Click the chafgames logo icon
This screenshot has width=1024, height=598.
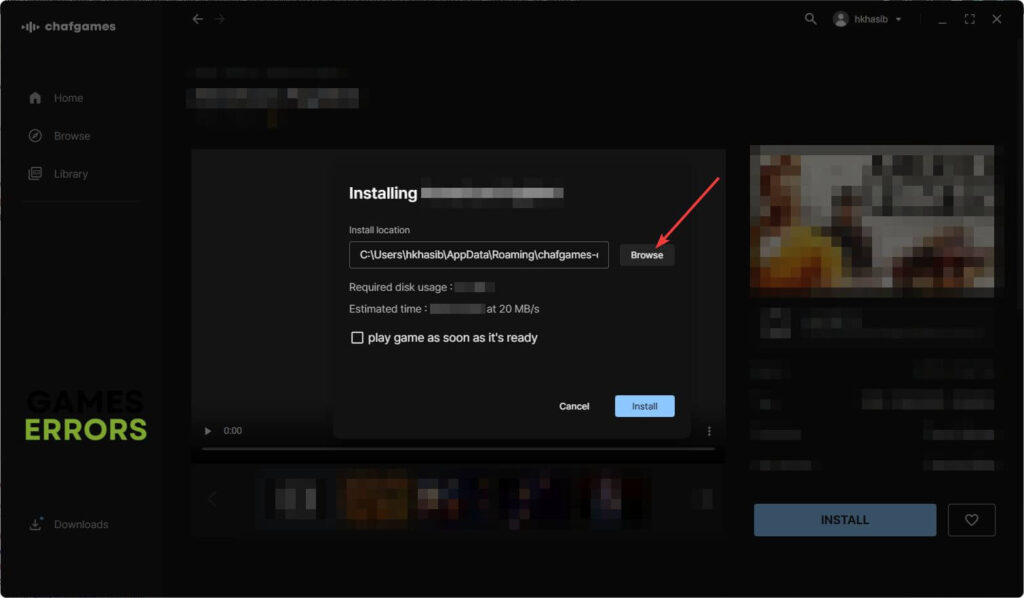point(30,27)
